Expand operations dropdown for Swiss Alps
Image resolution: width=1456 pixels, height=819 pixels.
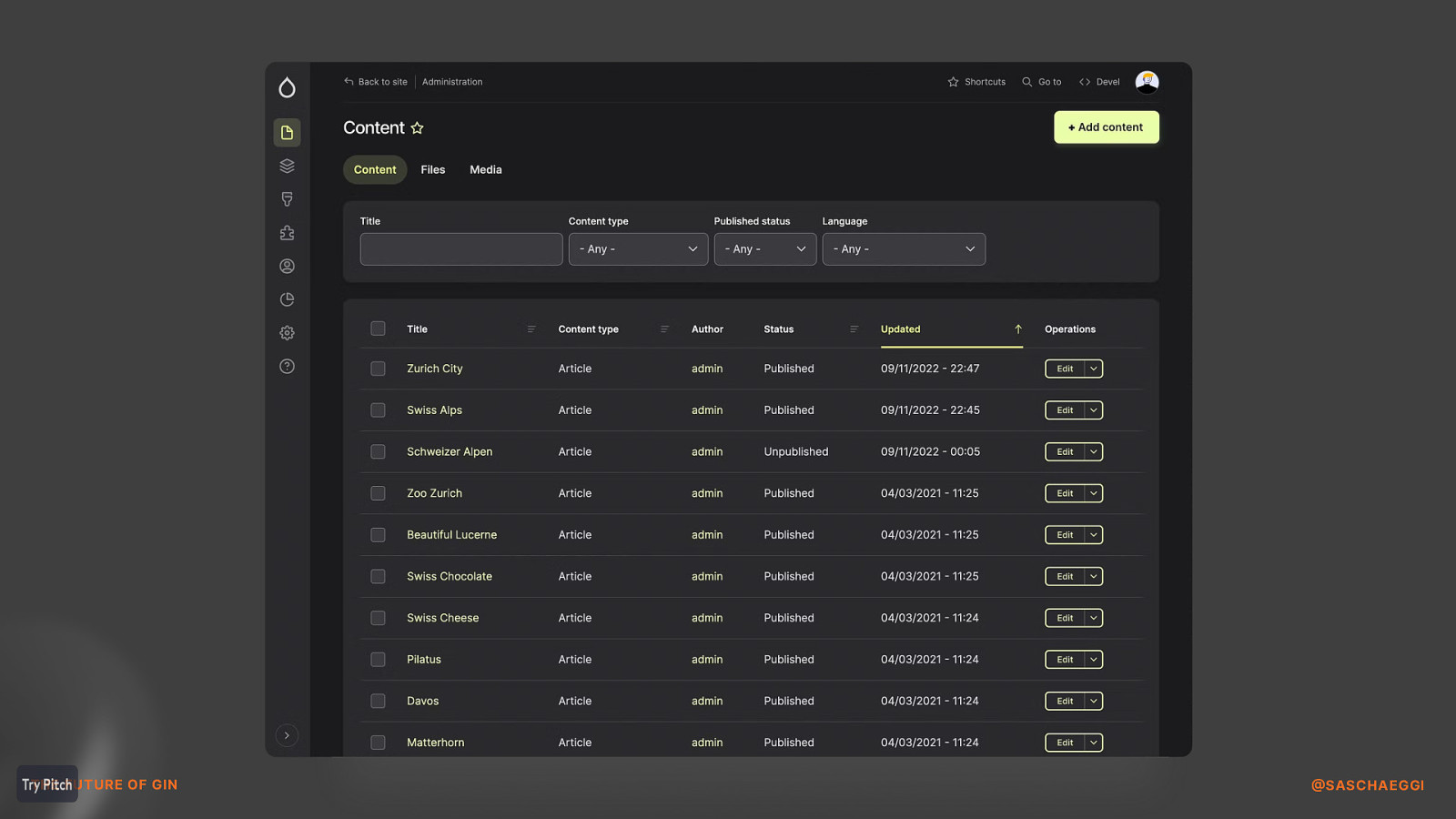[1094, 410]
